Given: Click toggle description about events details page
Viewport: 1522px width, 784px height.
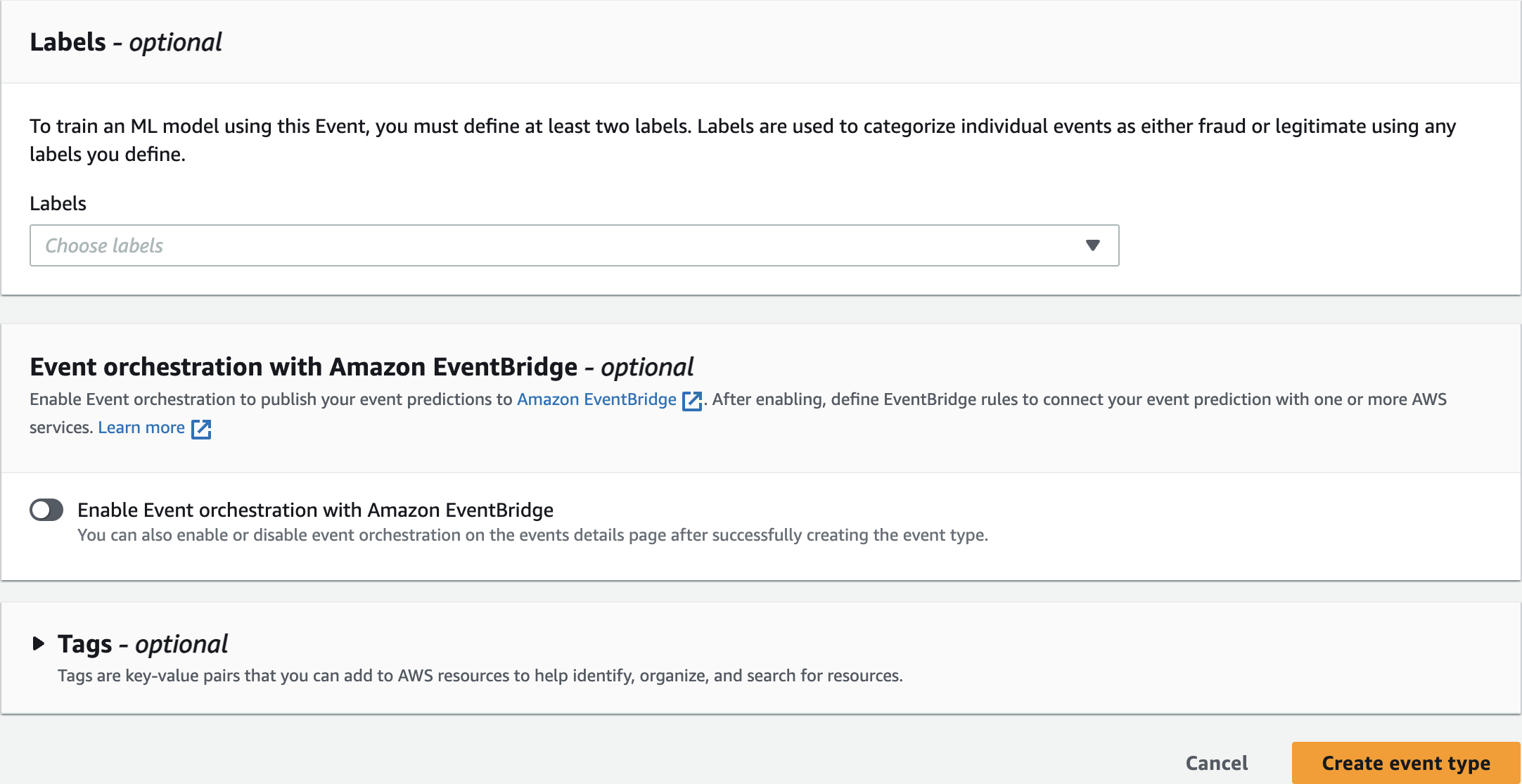Looking at the screenshot, I should click(x=532, y=535).
